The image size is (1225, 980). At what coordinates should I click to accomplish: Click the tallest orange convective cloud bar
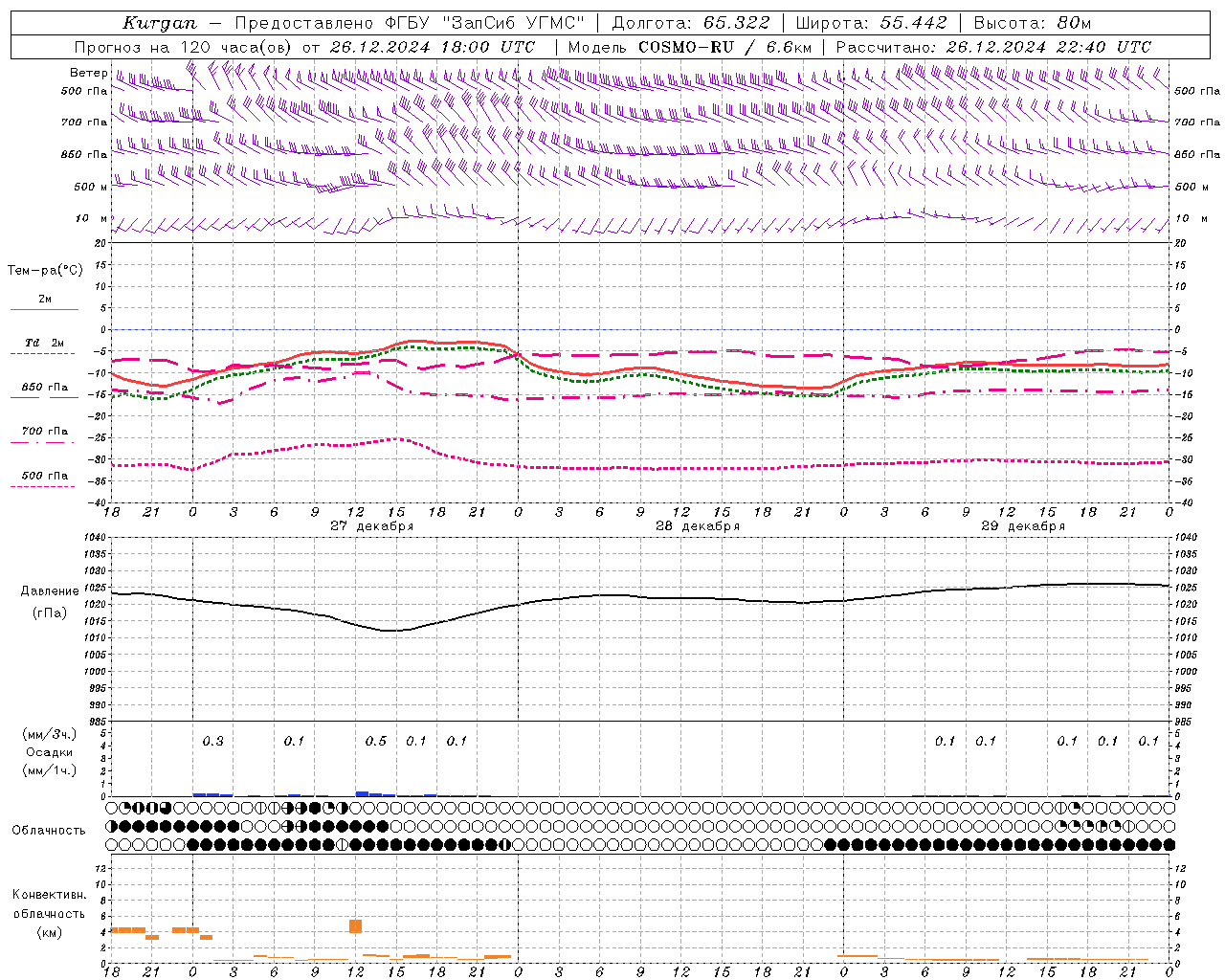click(355, 925)
